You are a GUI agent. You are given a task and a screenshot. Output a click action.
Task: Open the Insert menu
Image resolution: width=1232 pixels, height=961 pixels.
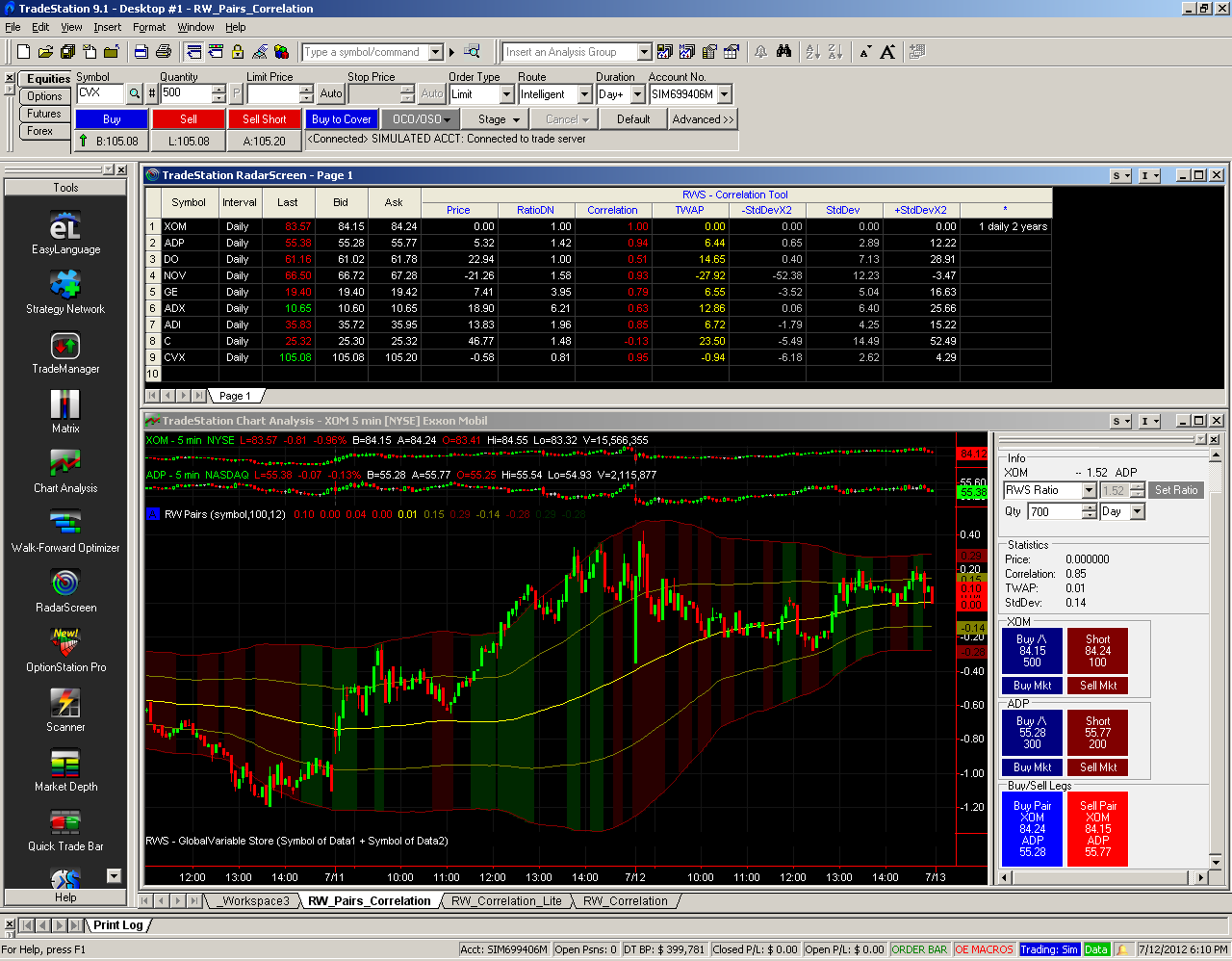(x=107, y=27)
